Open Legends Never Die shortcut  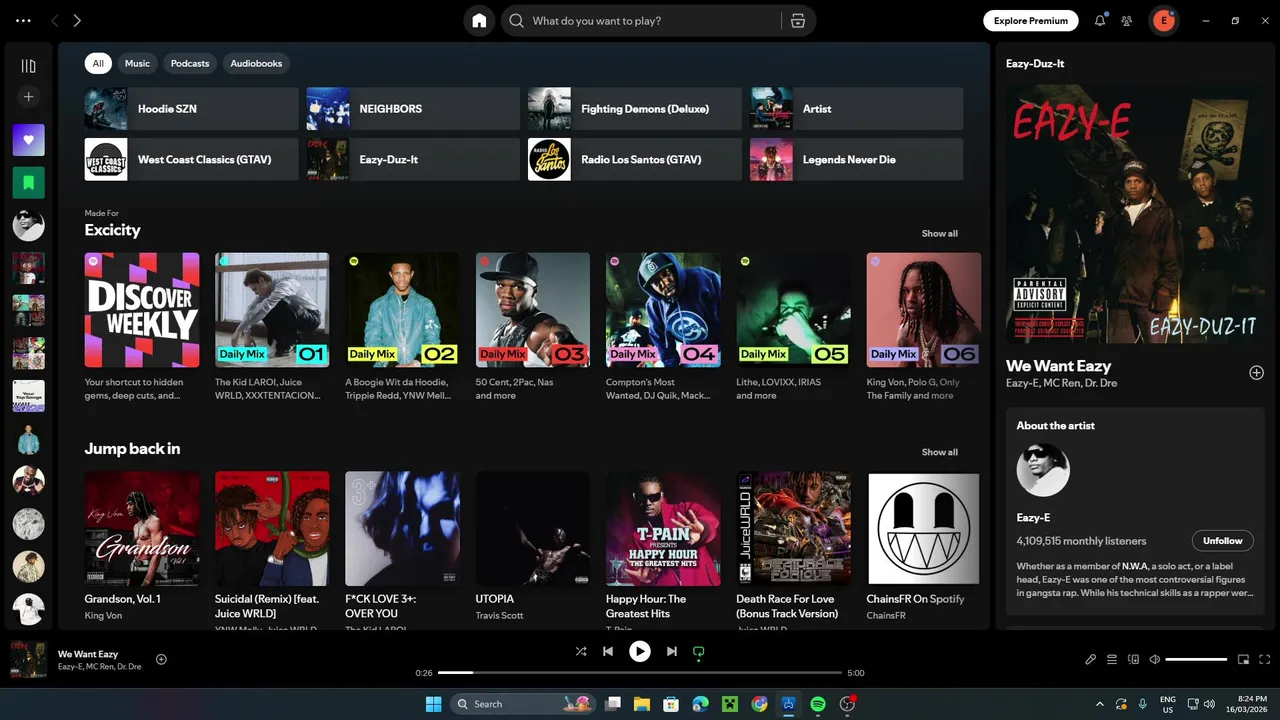click(x=857, y=159)
